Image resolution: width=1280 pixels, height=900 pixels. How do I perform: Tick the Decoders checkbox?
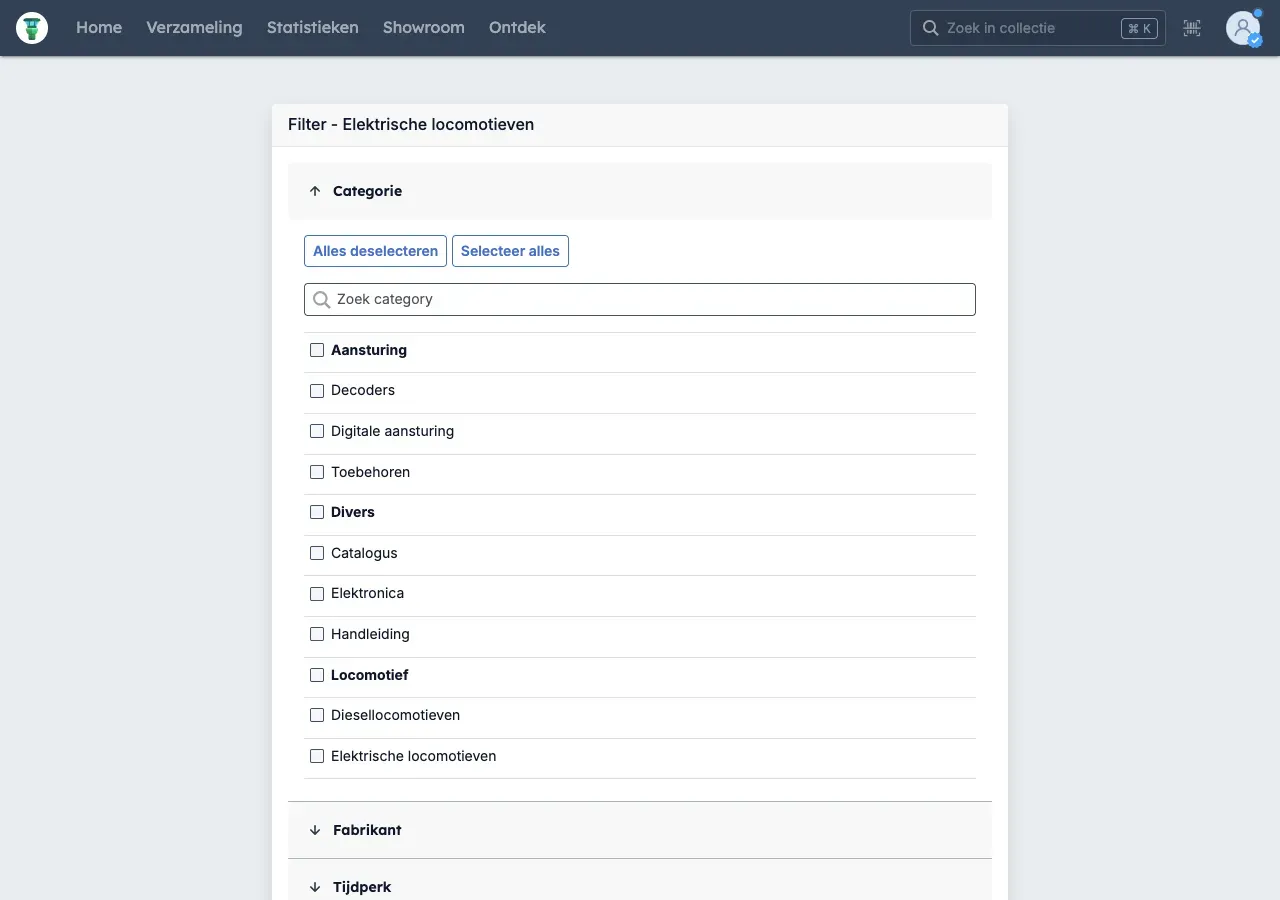point(317,391)
